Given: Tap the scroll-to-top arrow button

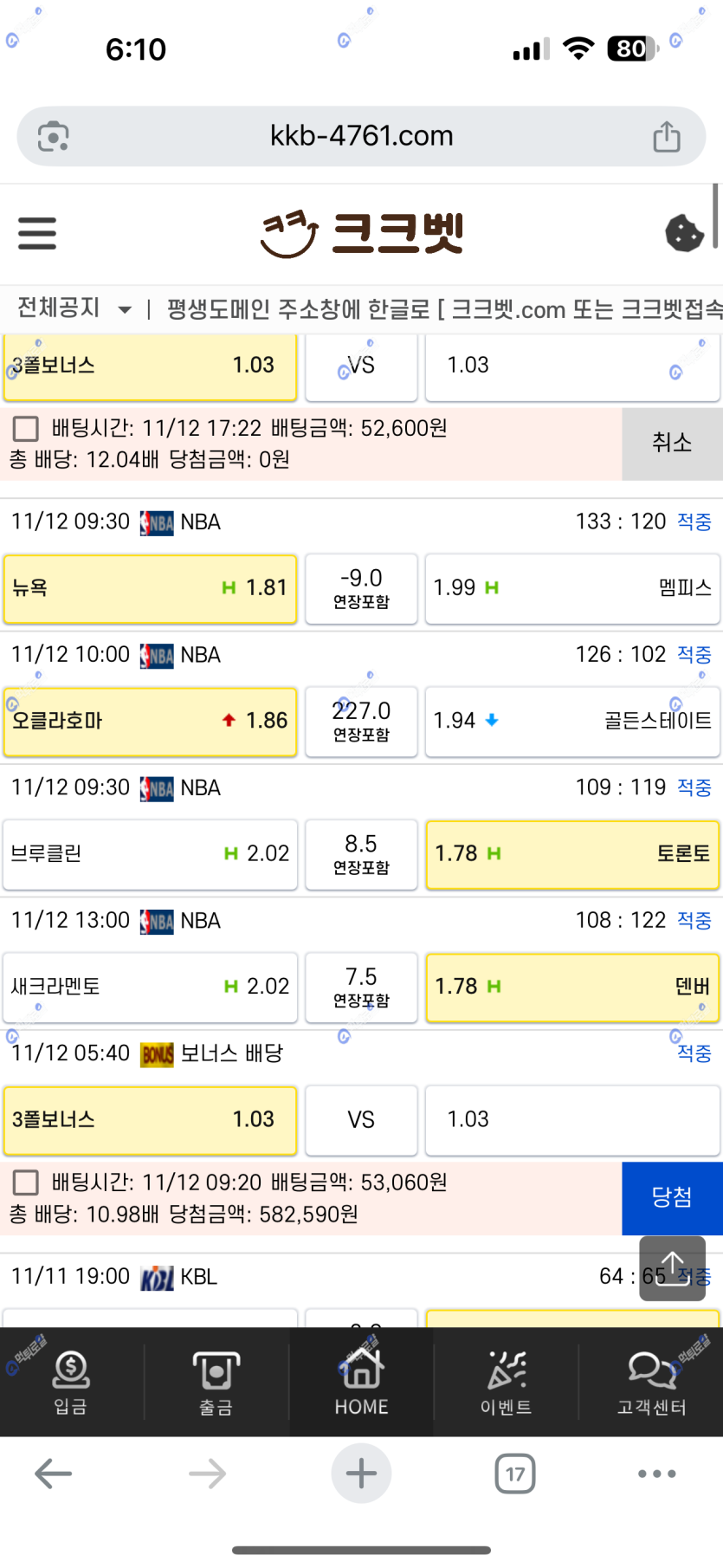Looking at the screenshot, I should click(672, 1268).
